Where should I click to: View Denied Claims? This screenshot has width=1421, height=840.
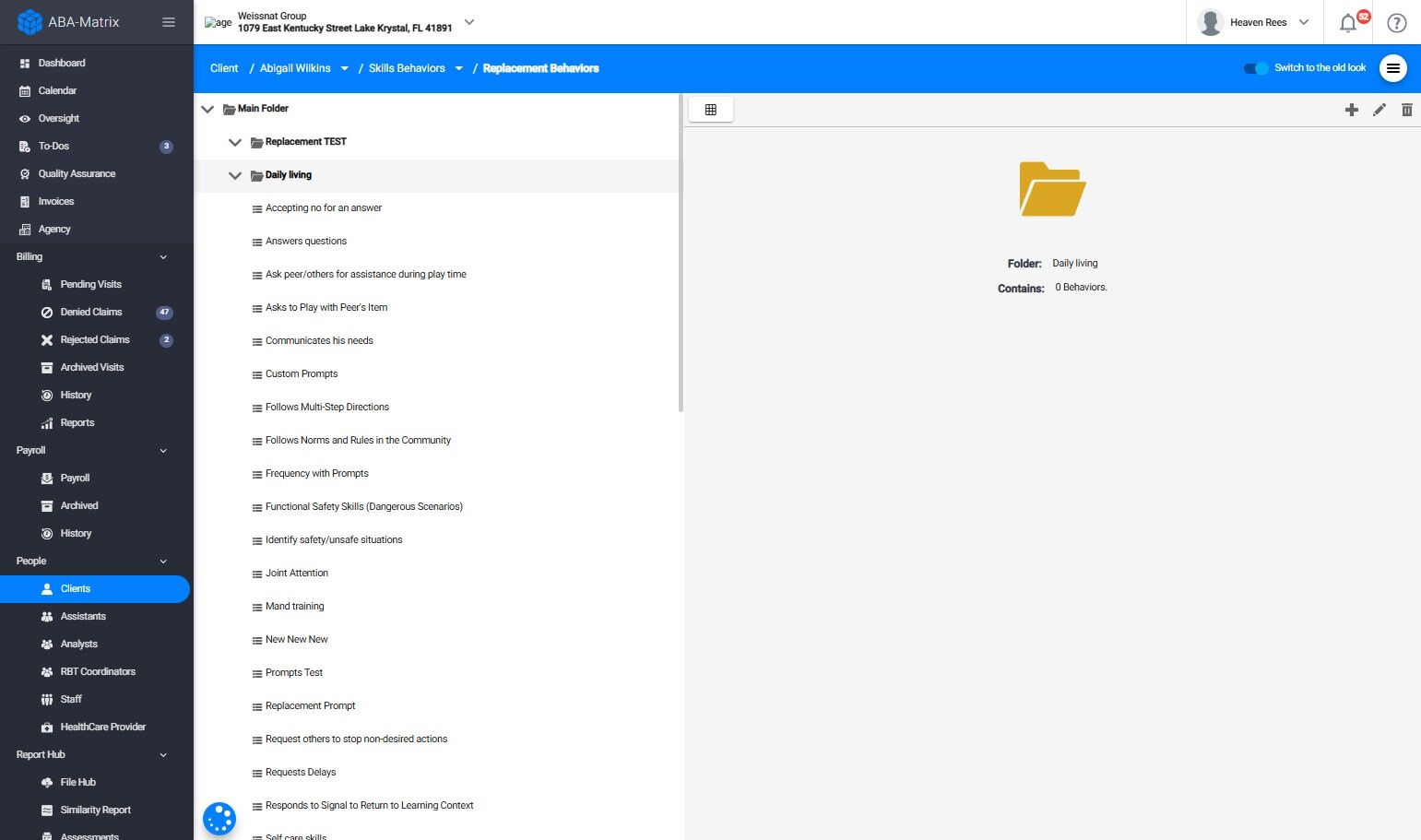click(x=91, y=312)
